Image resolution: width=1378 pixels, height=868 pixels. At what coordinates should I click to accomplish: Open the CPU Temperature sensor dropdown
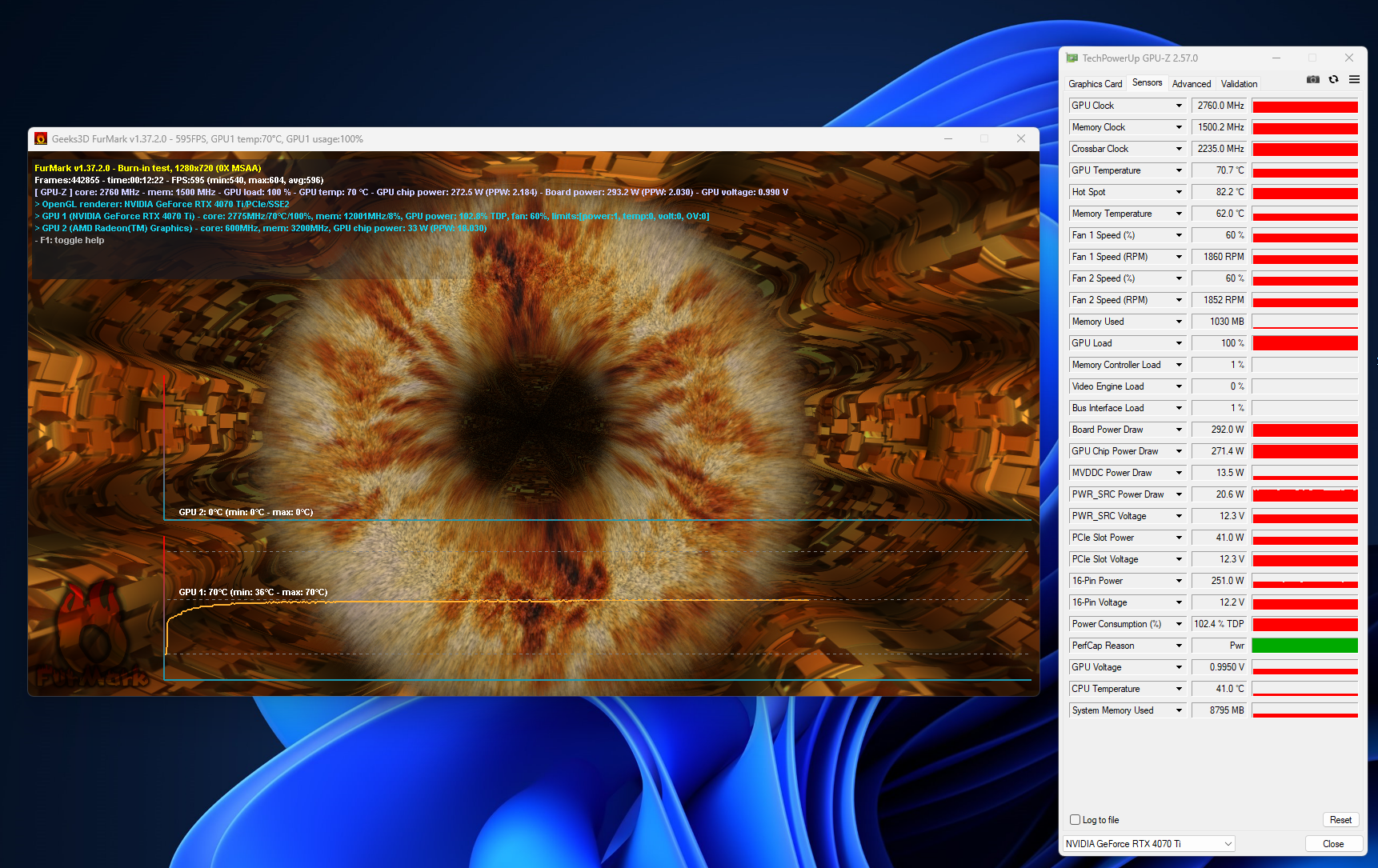[1179, 689]
